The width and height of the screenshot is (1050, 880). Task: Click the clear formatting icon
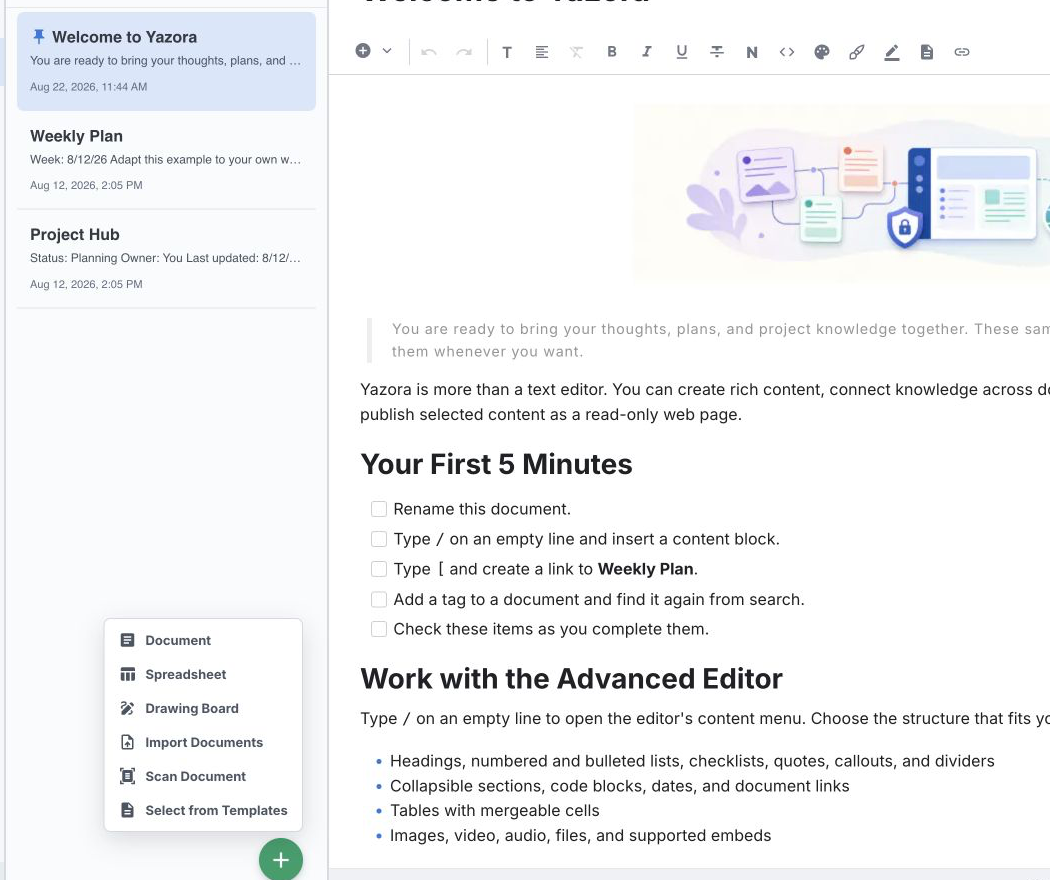(577, 52)
